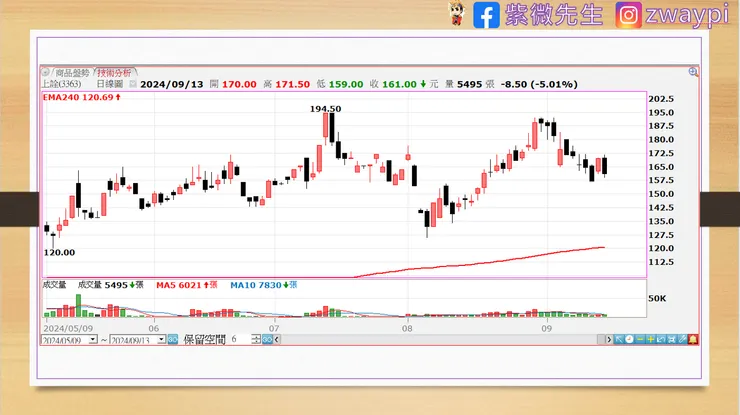Image resolution: width=740 pixels, height=415 pixels.
Task: Click the 保留空間 spinner arrows
Action: (256, 339)
